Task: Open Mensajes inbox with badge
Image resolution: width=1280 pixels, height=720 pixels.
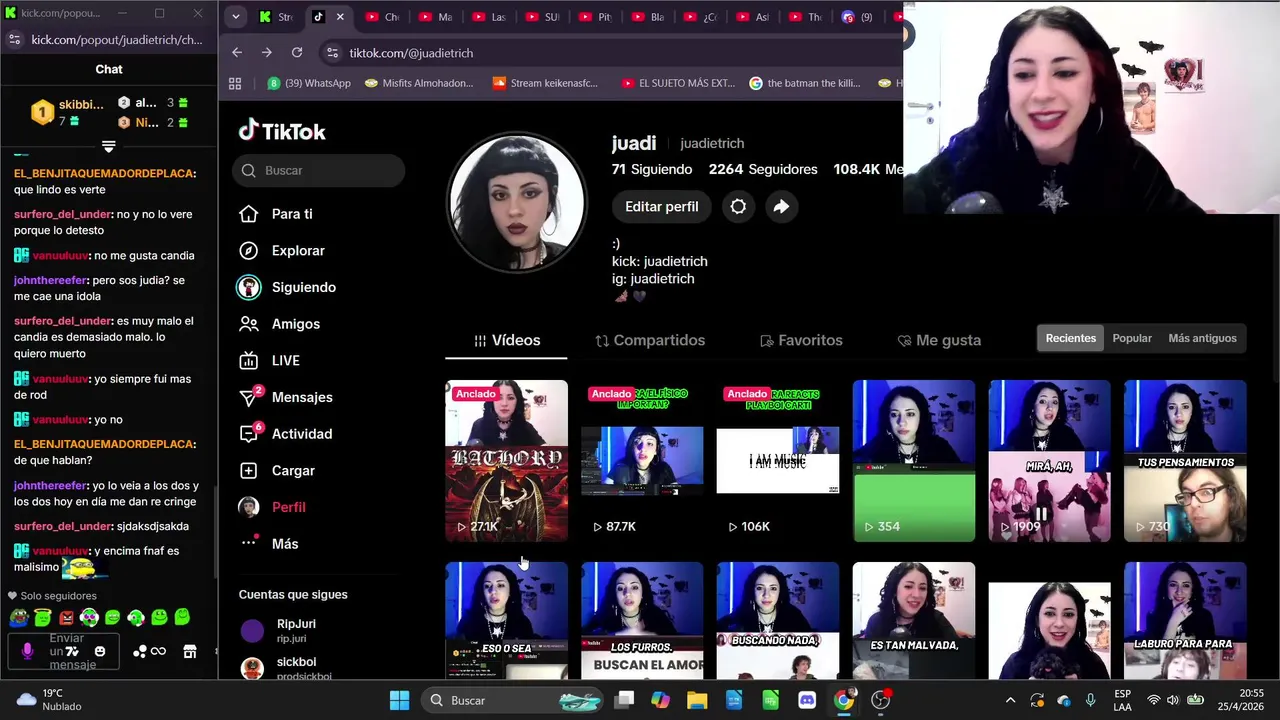Action: (x=286, y=397)
